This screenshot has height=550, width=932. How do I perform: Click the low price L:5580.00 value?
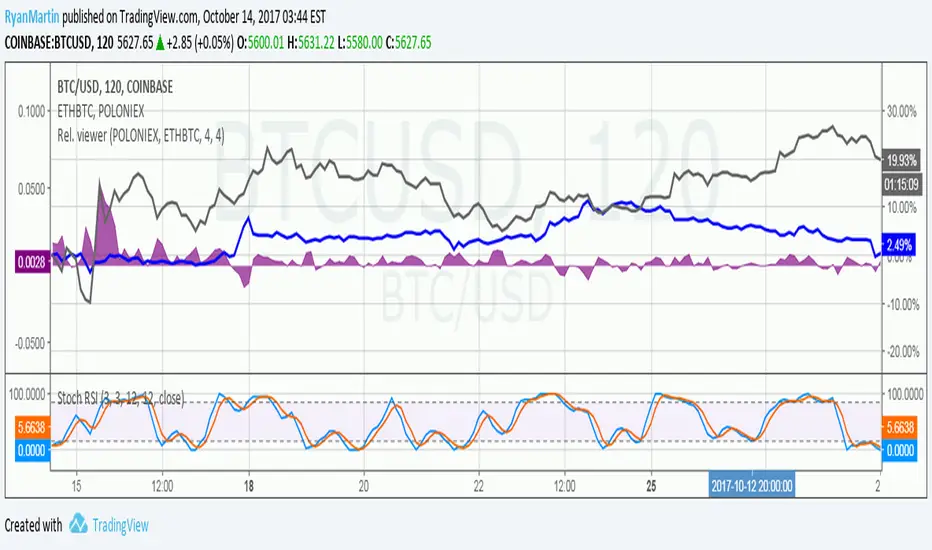[x=360, y=43]
